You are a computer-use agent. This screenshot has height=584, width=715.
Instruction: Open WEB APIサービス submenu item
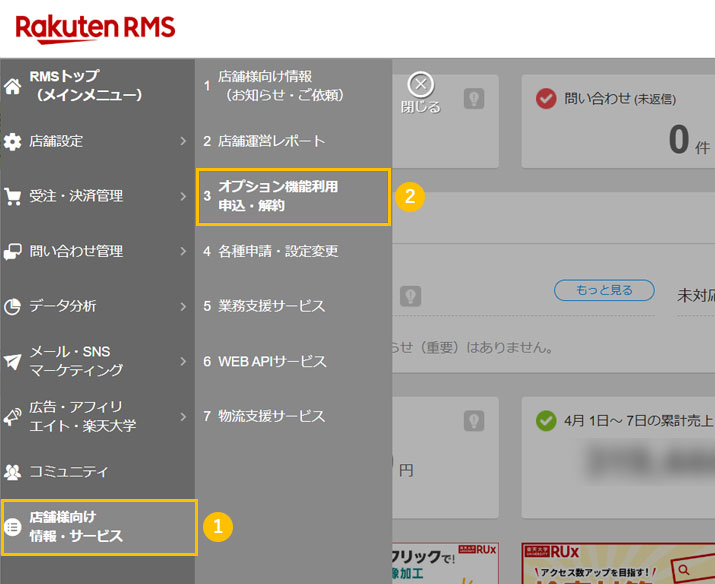click(x=272, y=361)
